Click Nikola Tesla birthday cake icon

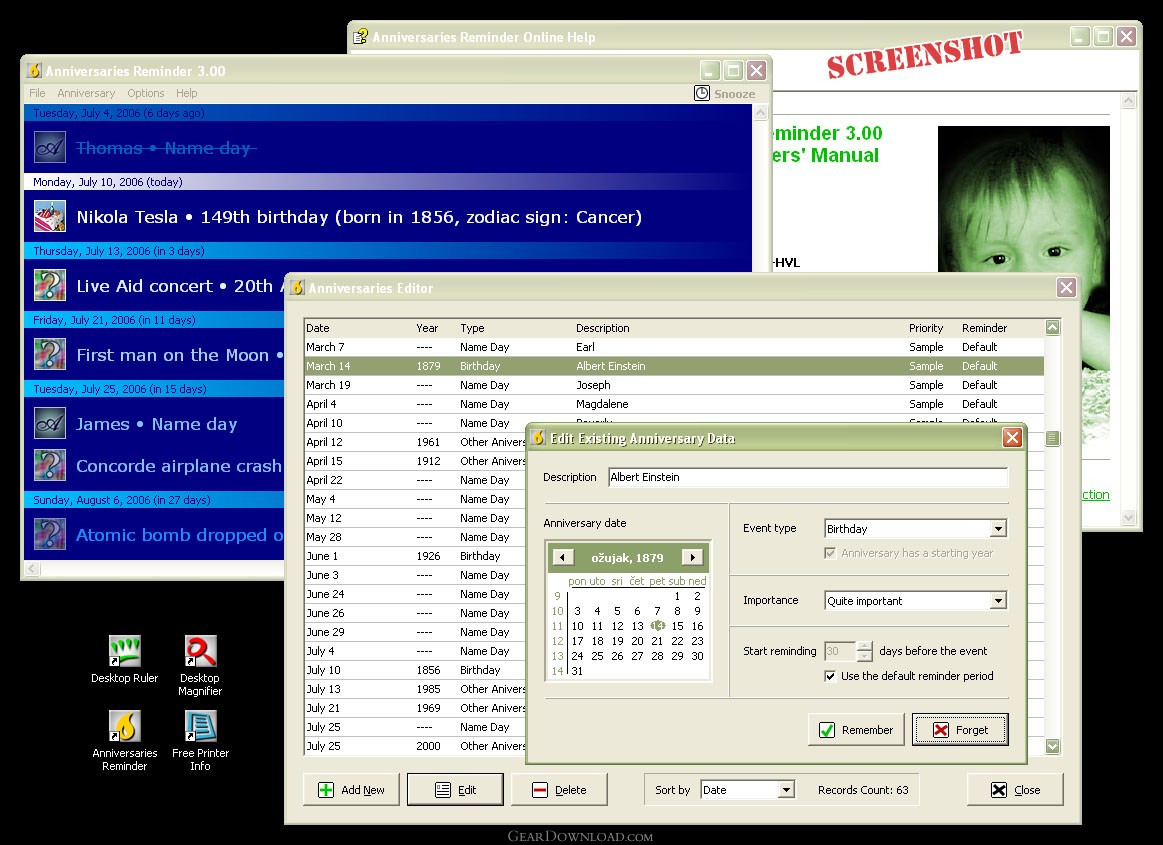pos(50,217)
